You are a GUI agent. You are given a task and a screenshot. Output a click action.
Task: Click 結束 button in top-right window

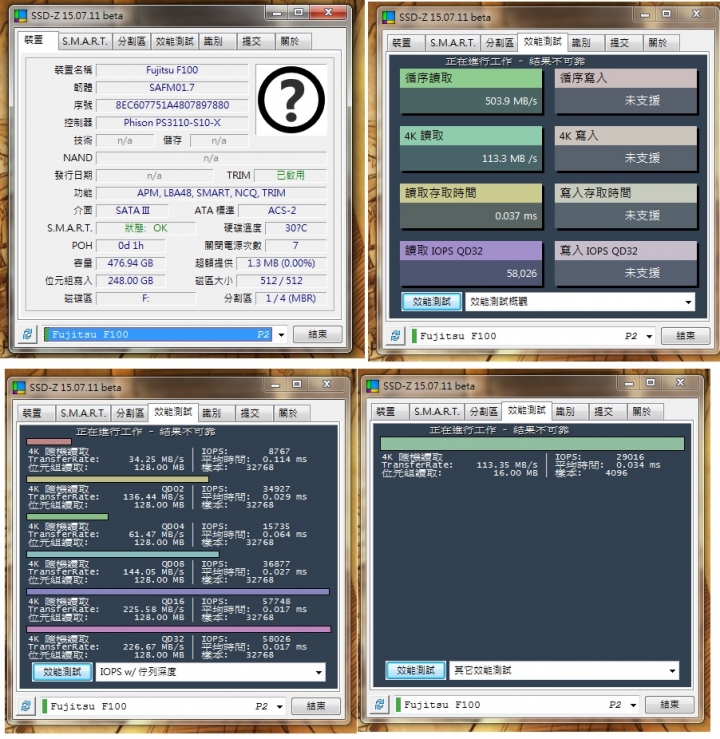click(686, 336)
